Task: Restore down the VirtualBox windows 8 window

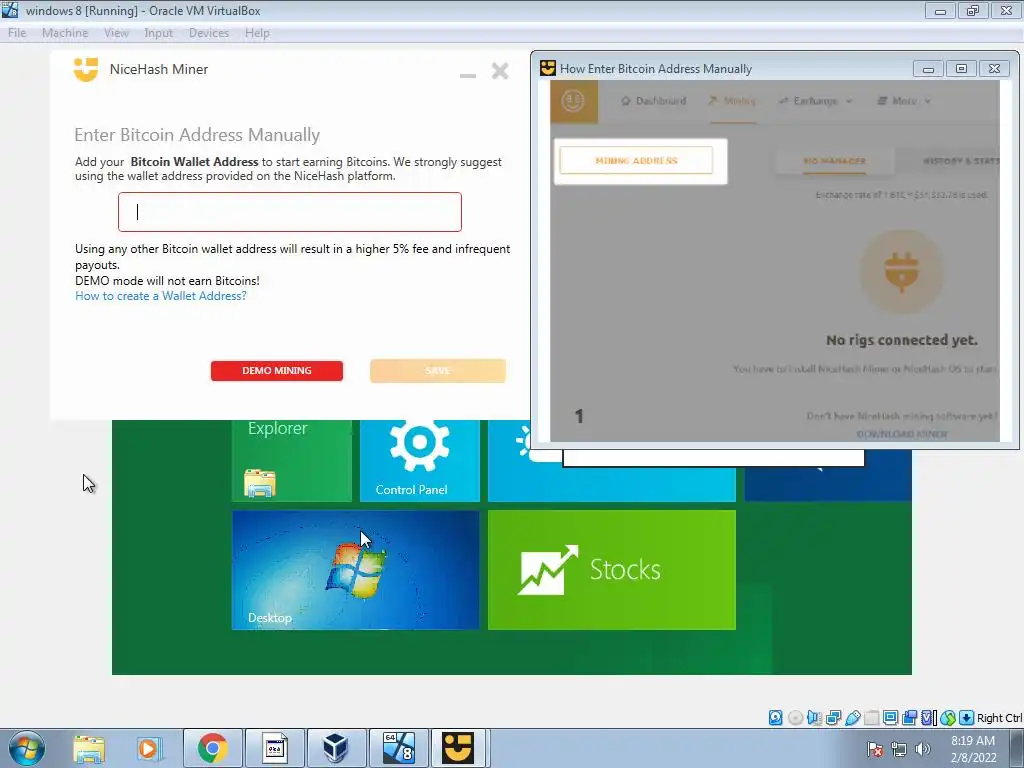Action: (x=973, y=11)
